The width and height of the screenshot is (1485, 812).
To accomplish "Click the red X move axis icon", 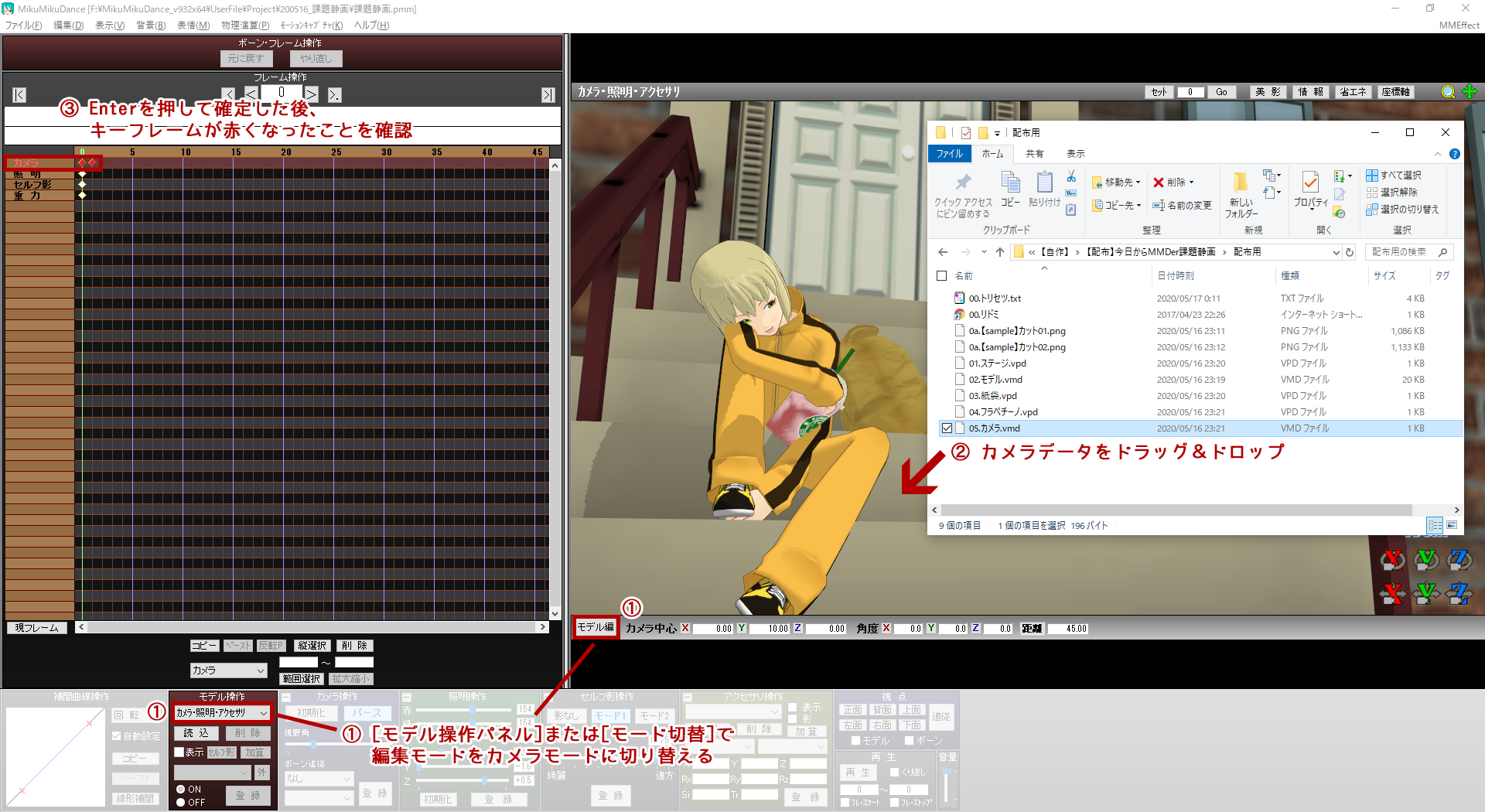I will [1393, 594].
